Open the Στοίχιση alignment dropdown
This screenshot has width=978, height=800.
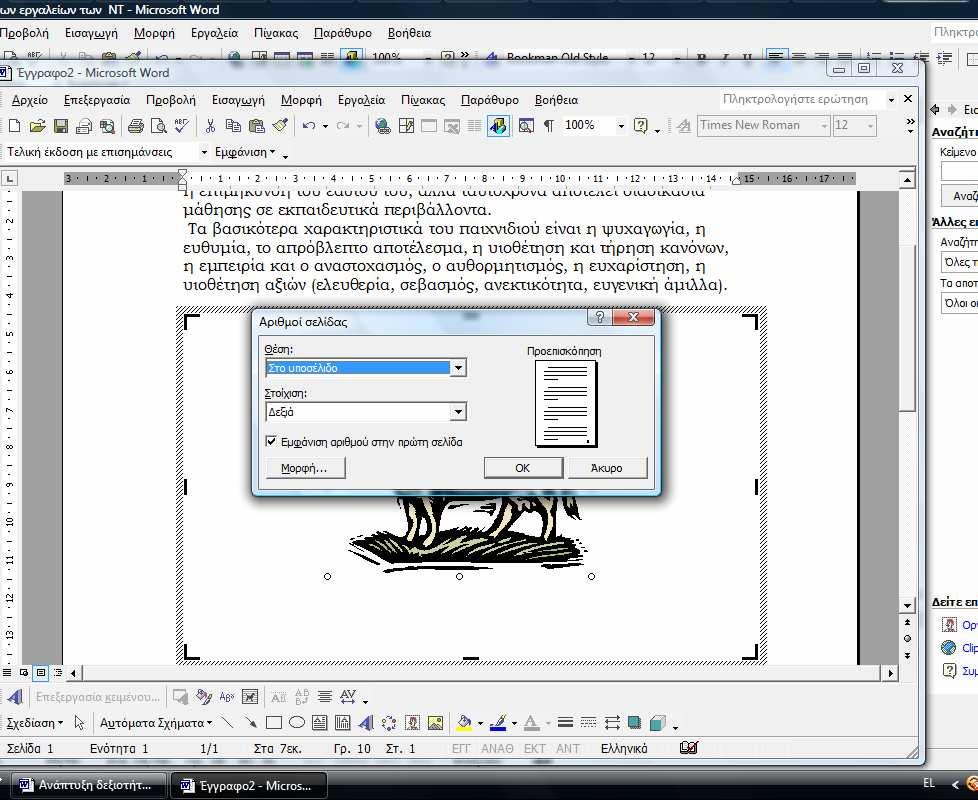pos(458,412)
